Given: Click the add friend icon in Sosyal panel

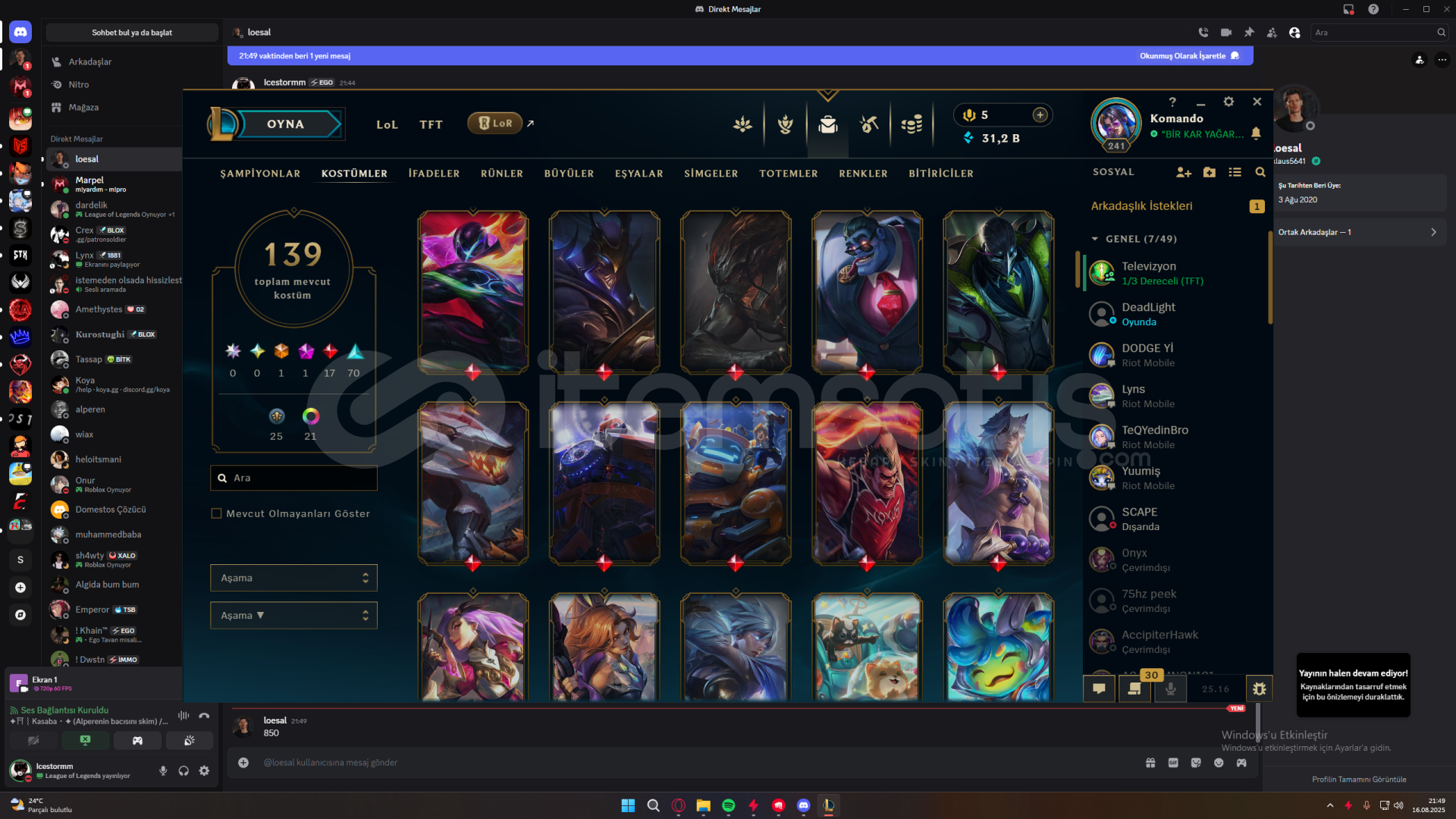Looking at the screenshot, I should click(x=1183, y=172).
